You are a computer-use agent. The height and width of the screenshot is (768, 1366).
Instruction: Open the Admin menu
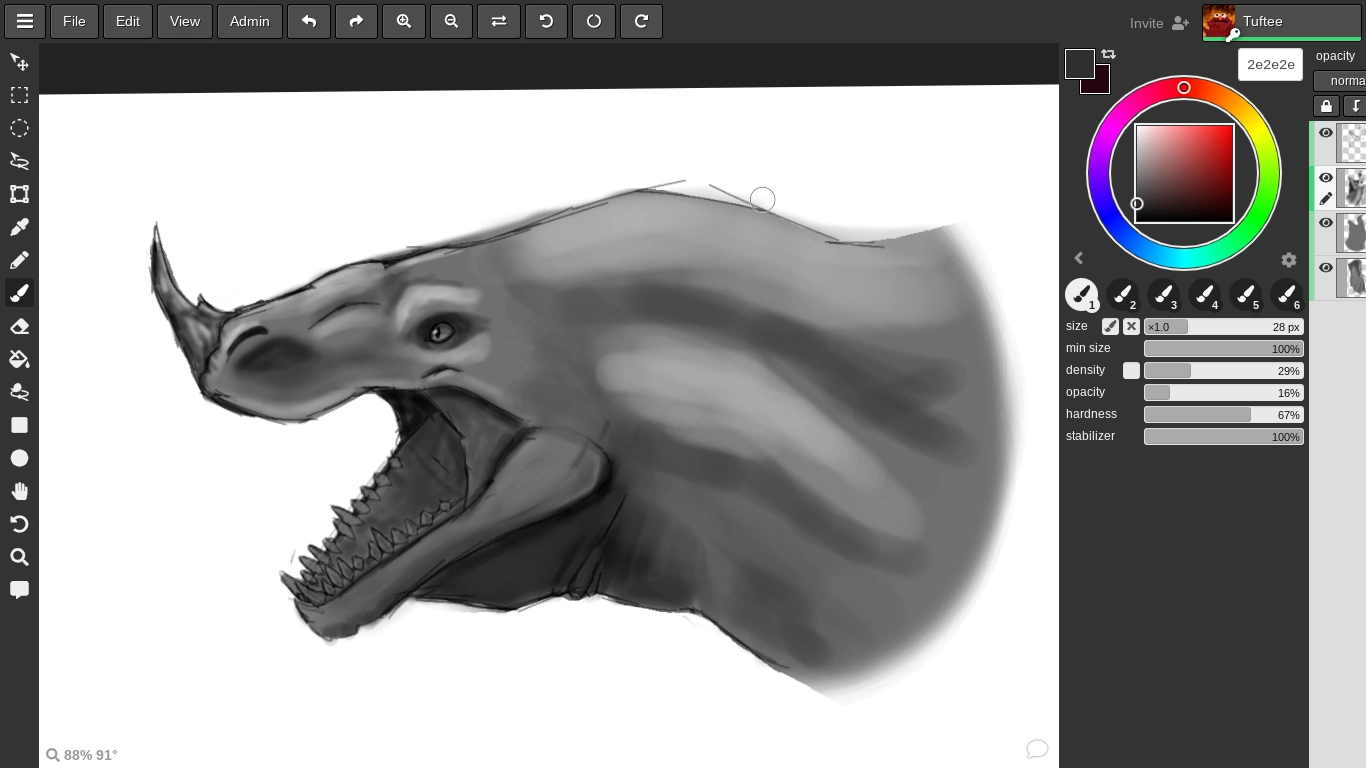[x=249, y=21]
